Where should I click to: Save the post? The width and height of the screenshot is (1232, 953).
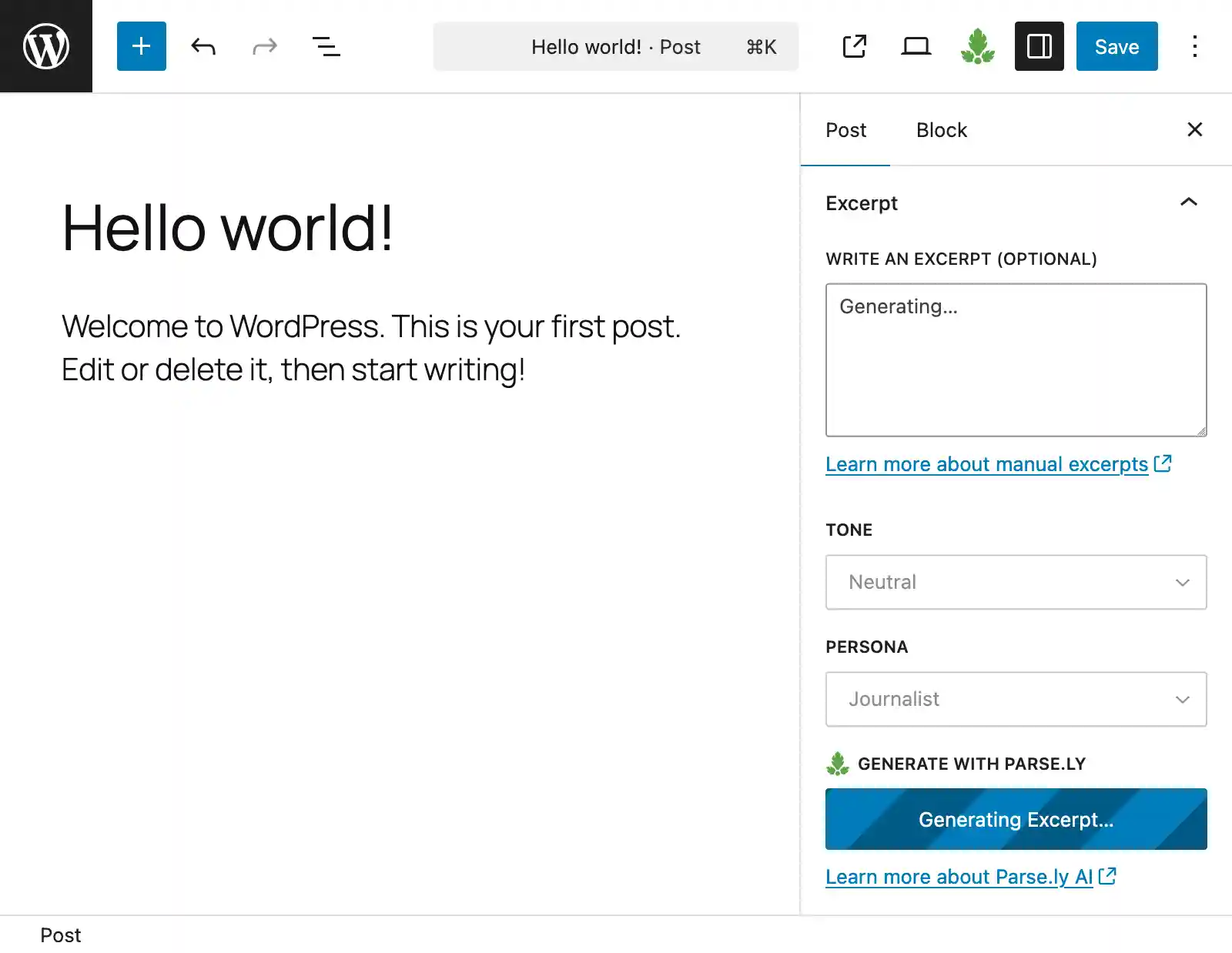(1116, 46)
